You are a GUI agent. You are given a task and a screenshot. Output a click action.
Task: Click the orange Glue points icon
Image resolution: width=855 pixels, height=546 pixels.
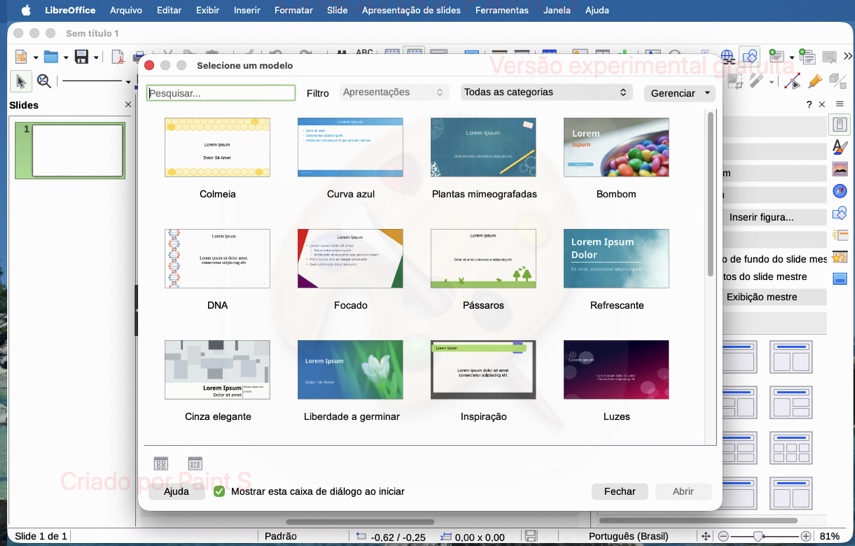815,81
